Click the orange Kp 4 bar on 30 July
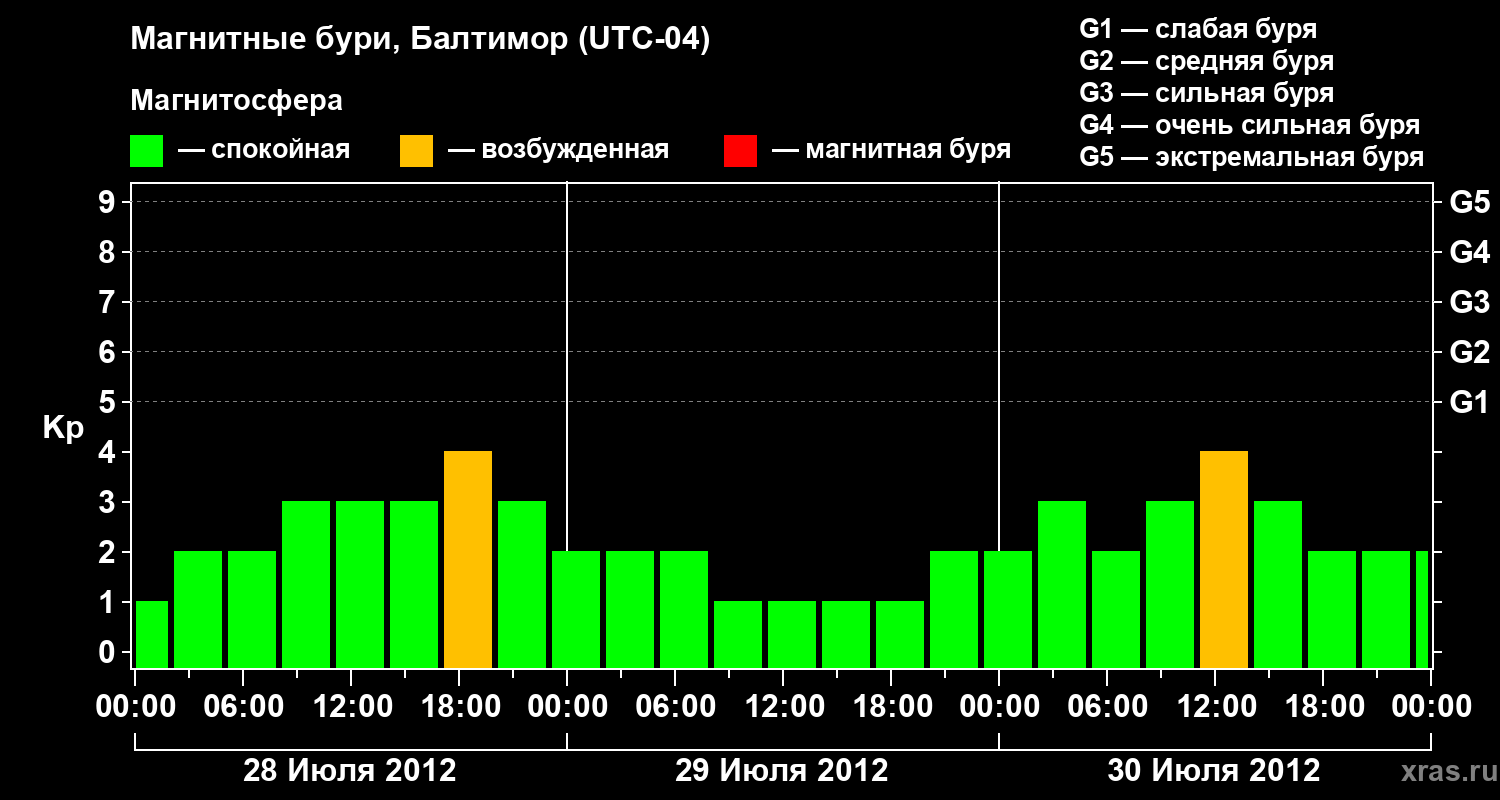The image size is (1500, 800). 1224,560
